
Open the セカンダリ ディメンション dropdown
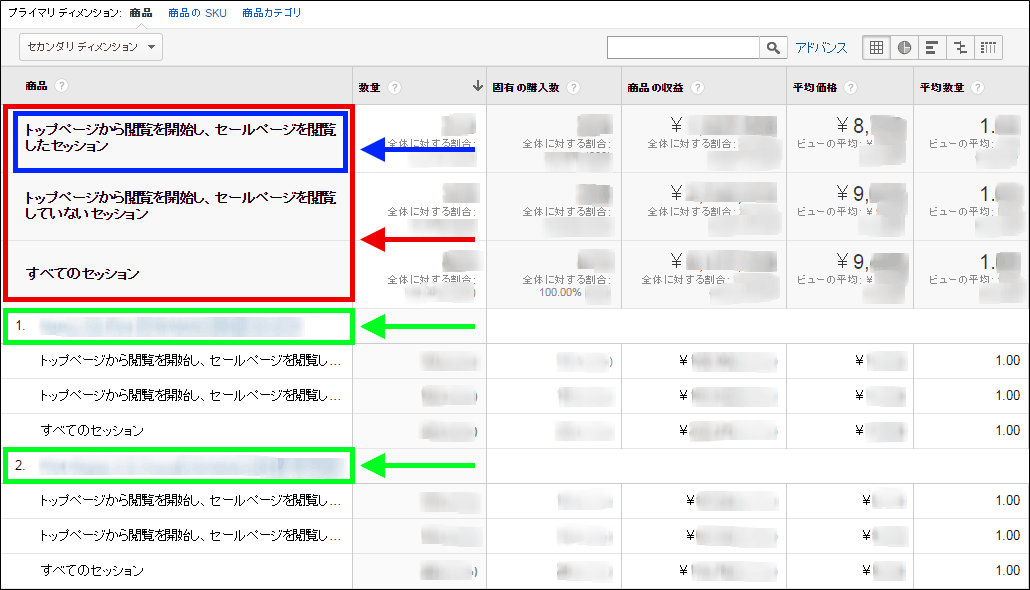click(x=91, y=47)
